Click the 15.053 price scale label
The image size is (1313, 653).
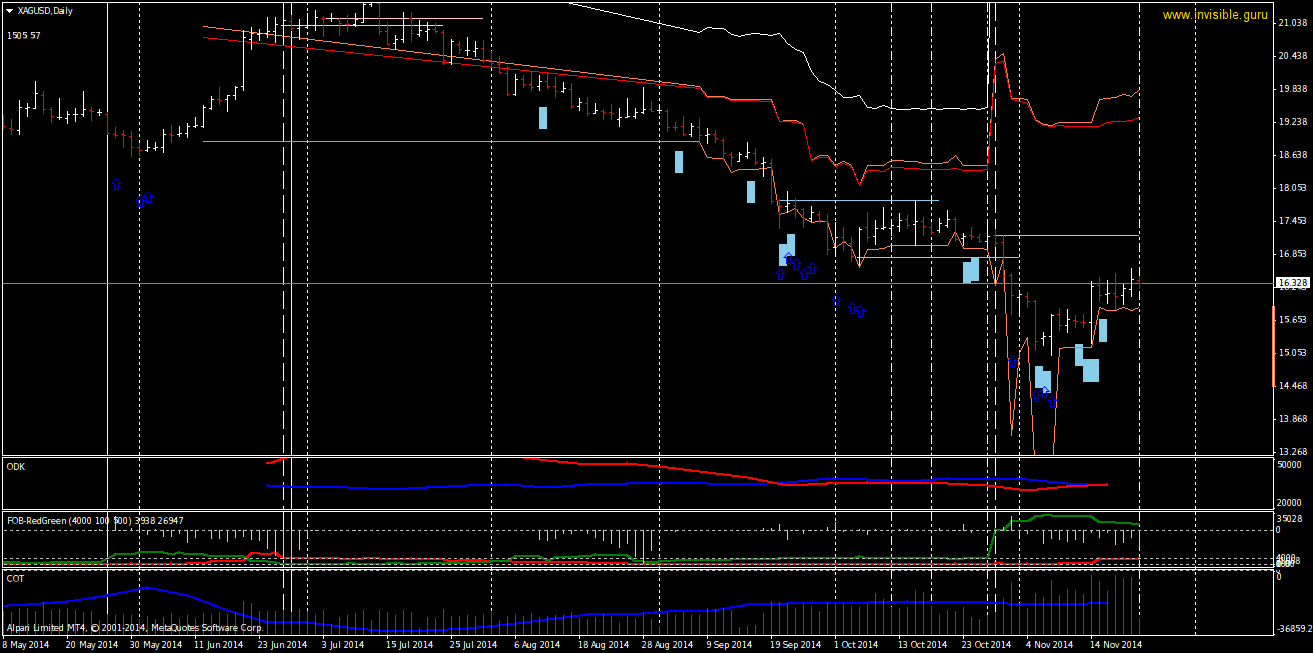pos(1293,353)
